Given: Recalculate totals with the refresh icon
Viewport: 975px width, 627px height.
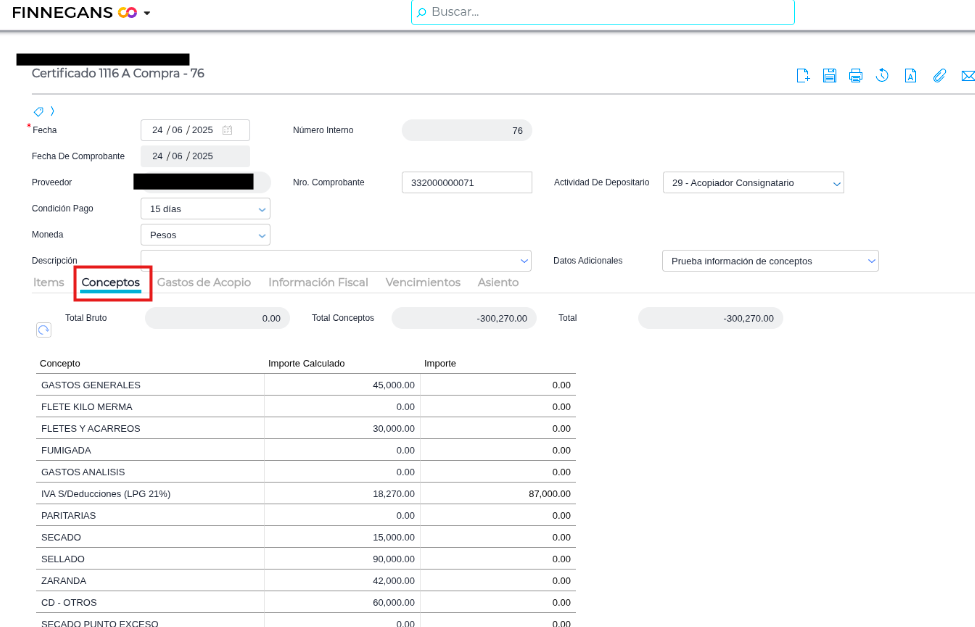Looking at the screenshot, I should [43, 329].
